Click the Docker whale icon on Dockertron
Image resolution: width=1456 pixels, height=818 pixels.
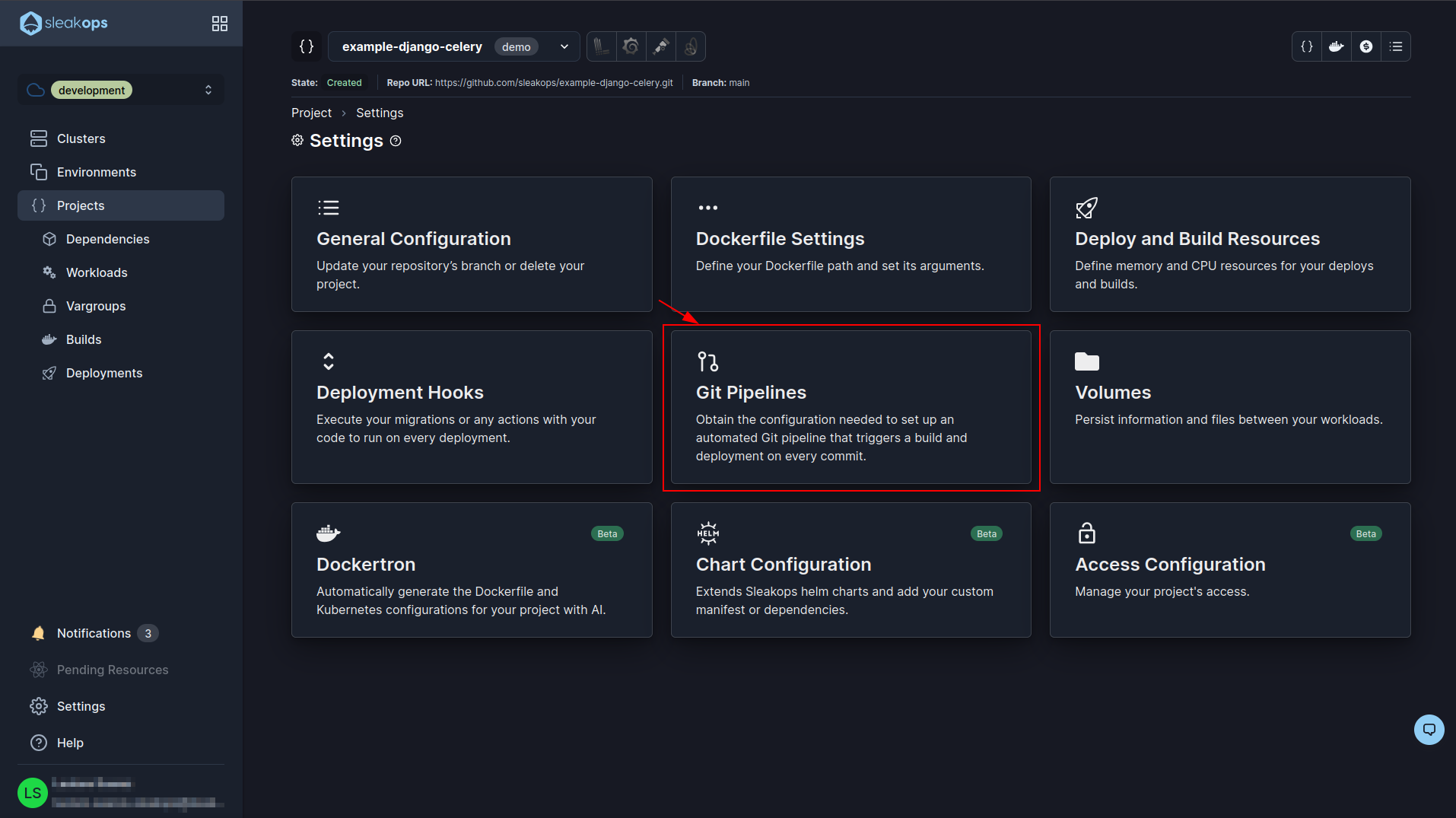(329, 533)
